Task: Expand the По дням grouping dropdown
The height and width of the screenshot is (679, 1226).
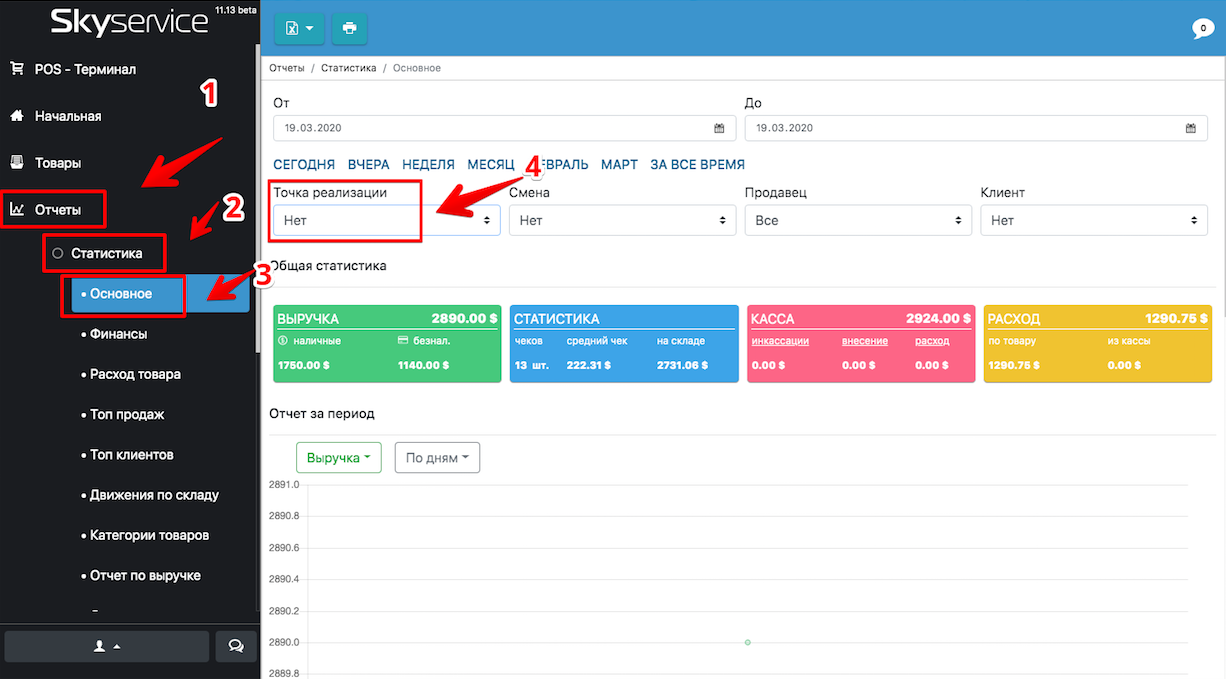Action: (x=437, y=458)
